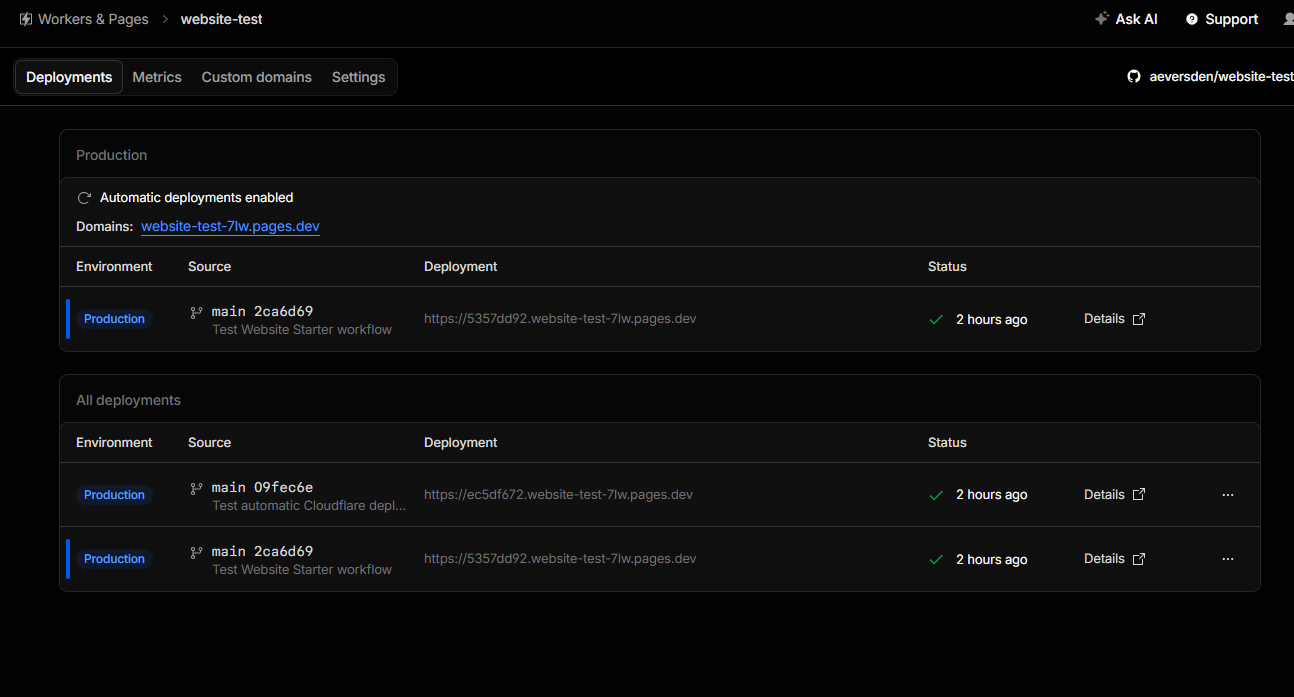Click the Support question mark icon

coord(1191,19)
